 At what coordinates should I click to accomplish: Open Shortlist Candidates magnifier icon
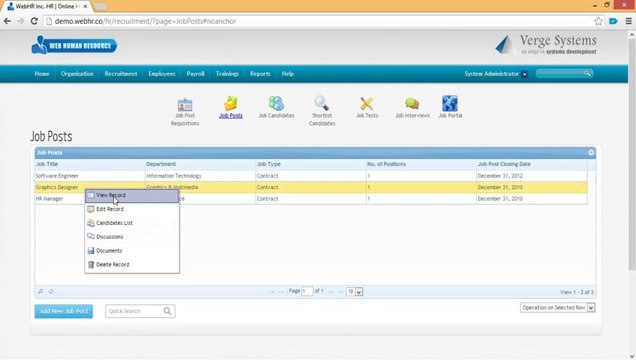pyautogui.click(x=322, y=103)
